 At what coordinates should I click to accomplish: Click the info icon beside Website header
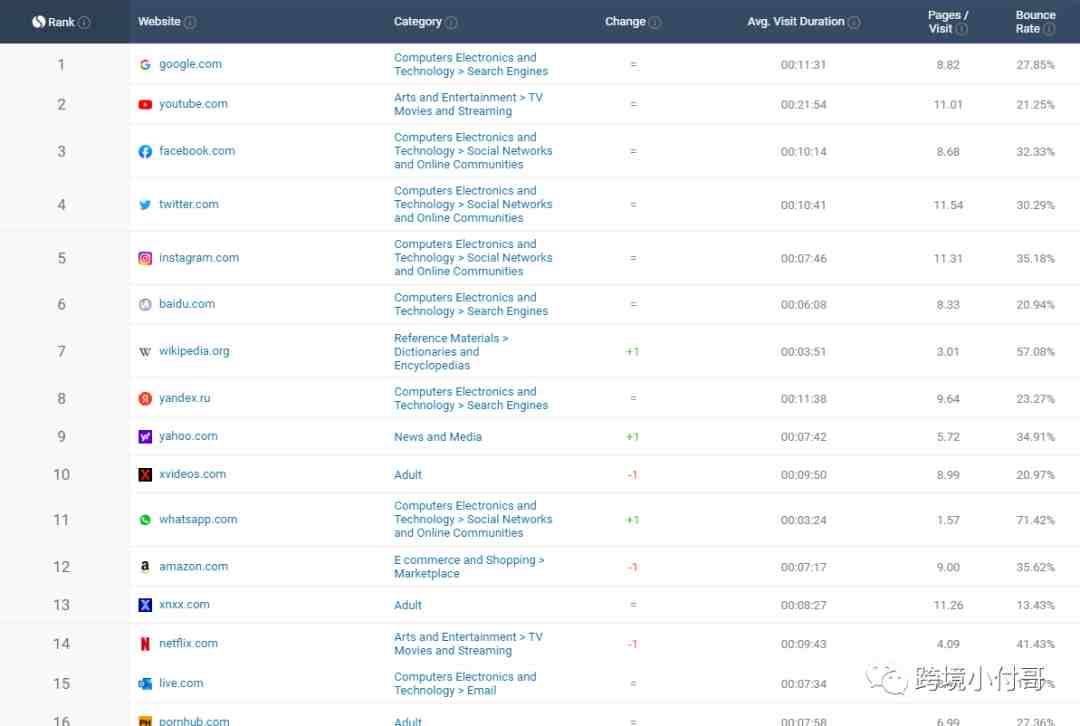point(190,22)
